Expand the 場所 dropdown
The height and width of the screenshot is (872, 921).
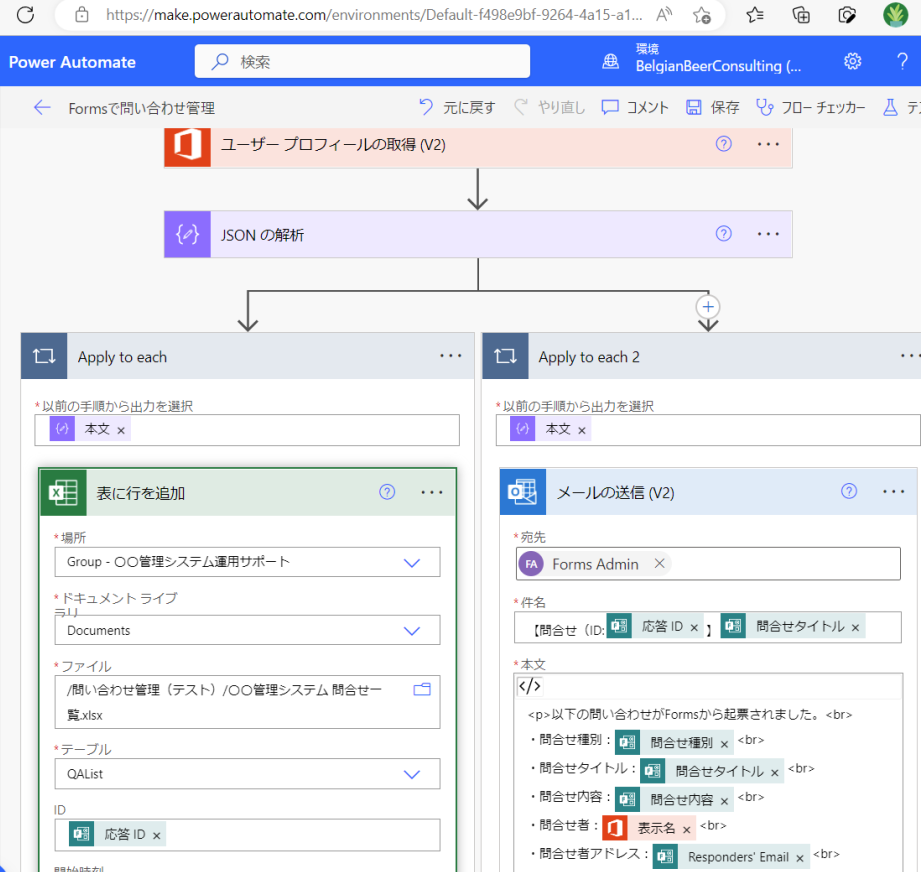coord(412,562)
